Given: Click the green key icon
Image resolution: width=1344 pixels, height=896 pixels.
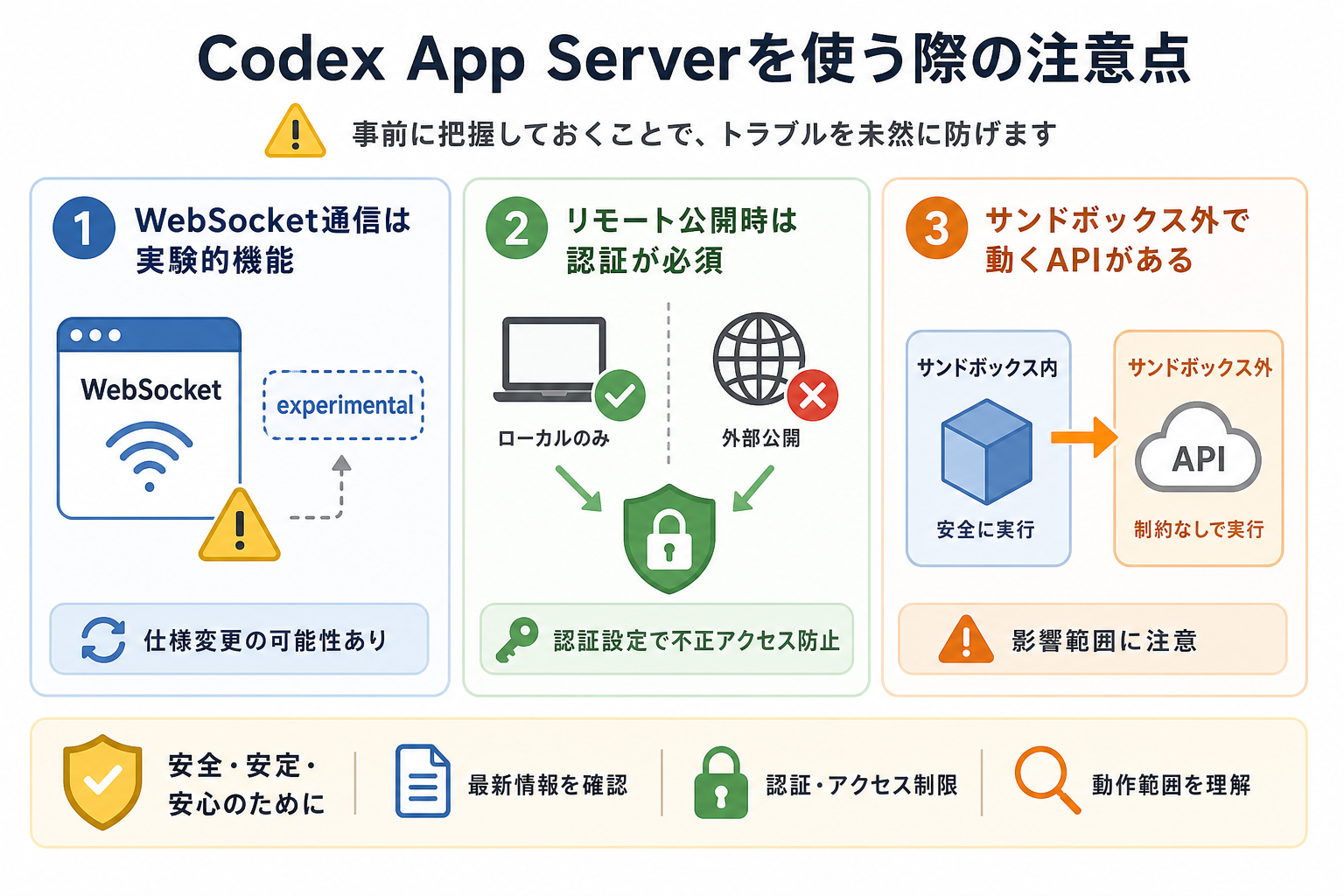Looking at the screenshot, I should click(517, 640).
